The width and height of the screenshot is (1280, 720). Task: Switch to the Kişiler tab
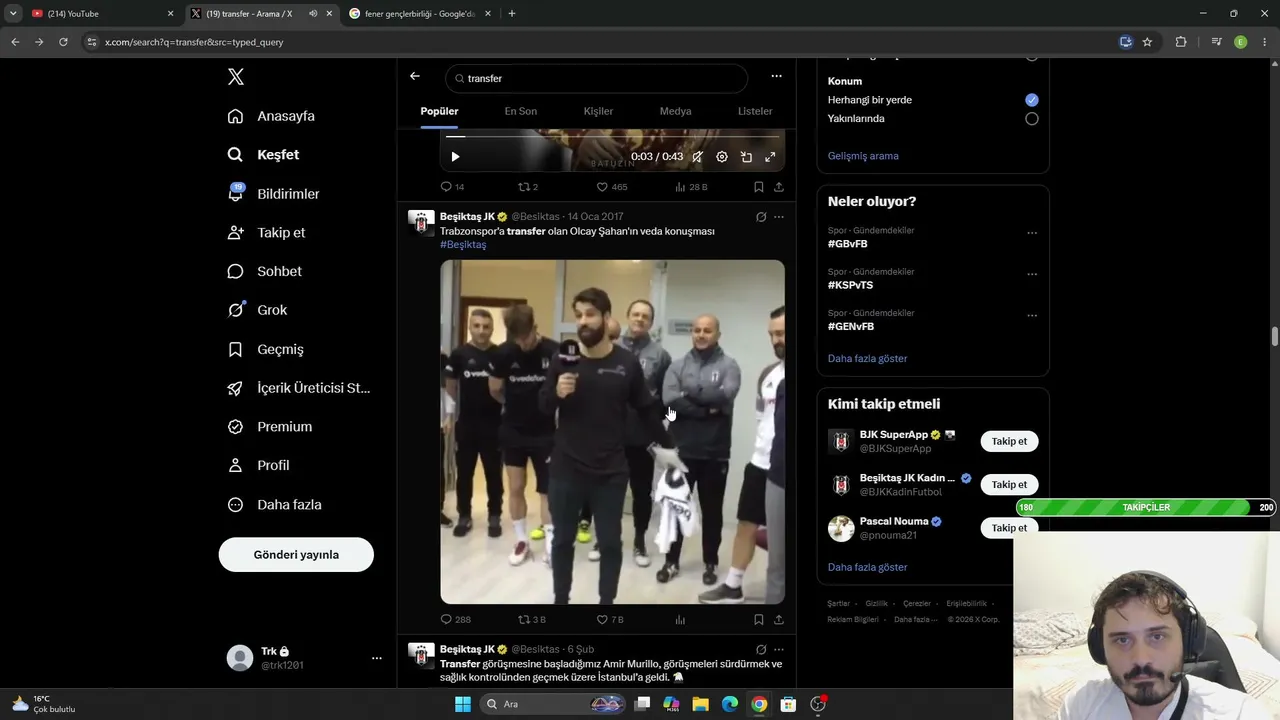pos(598,111)
